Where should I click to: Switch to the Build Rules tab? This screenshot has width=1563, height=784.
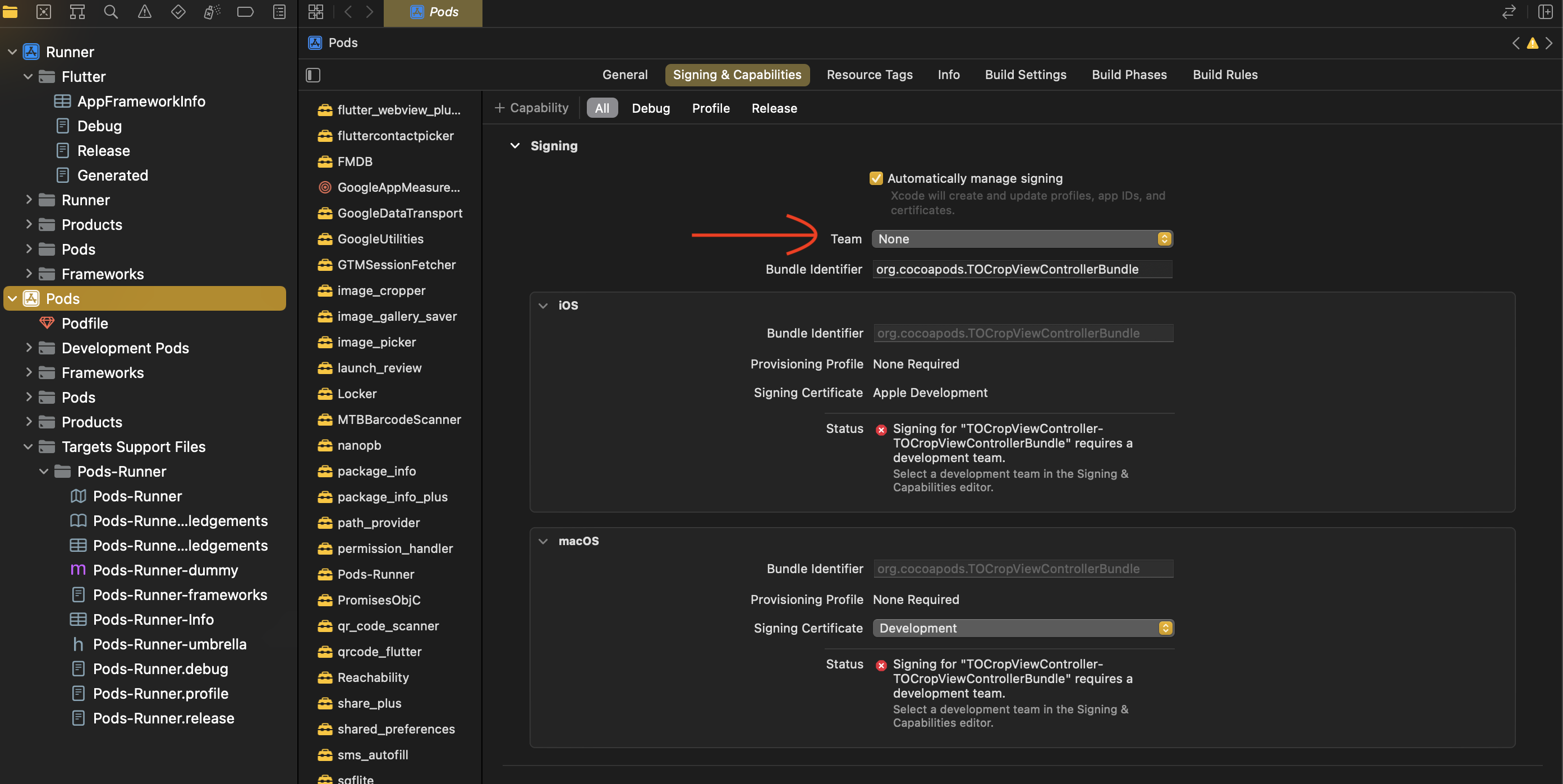click(1225, 75)
